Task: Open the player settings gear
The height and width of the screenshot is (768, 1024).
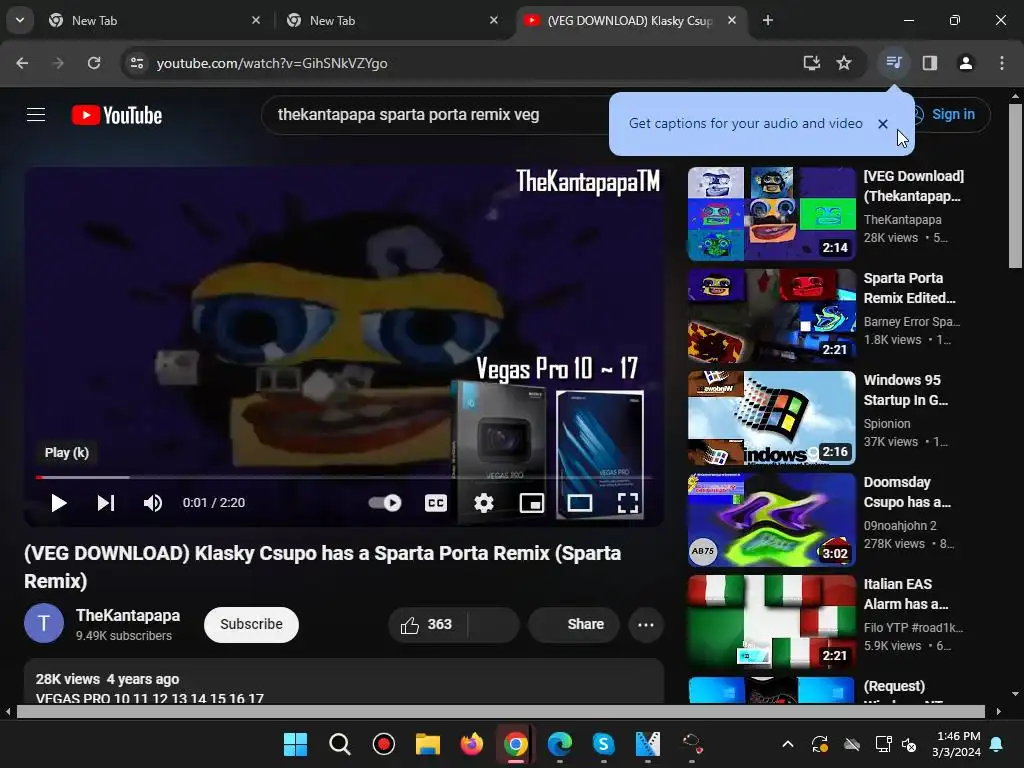Action: (484, 503)
